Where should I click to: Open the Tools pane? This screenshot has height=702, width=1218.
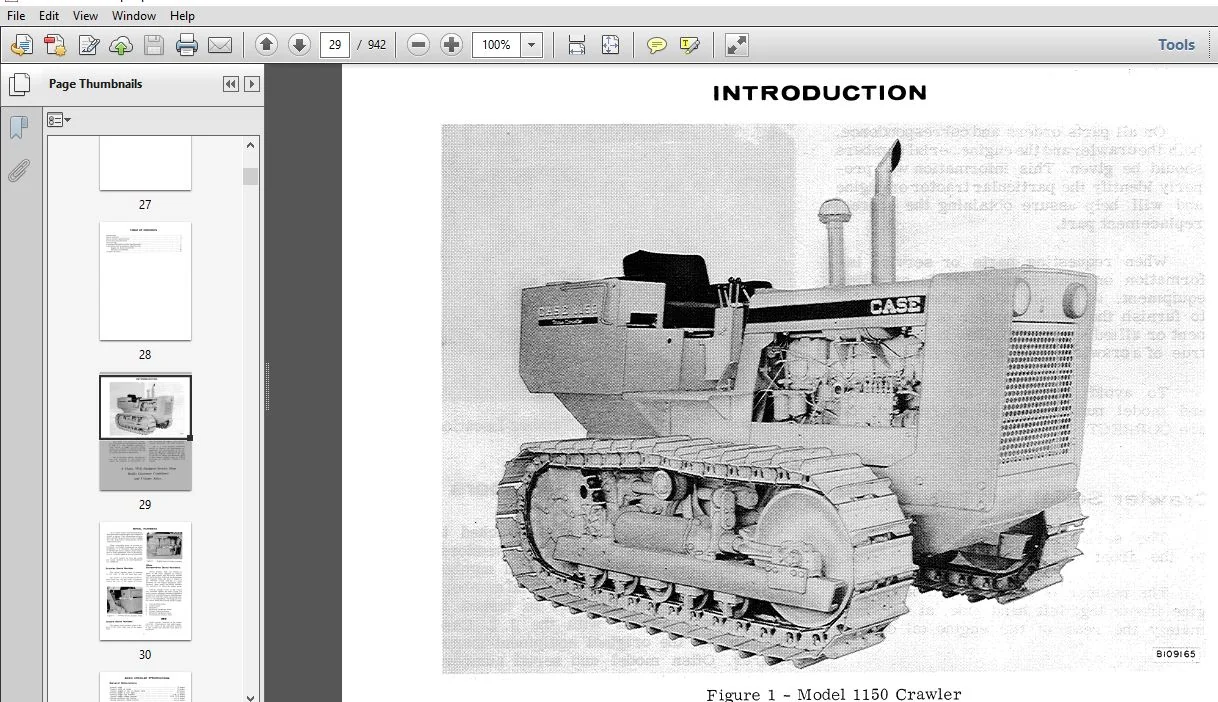pyautogui.click(x=1176, y=45)
